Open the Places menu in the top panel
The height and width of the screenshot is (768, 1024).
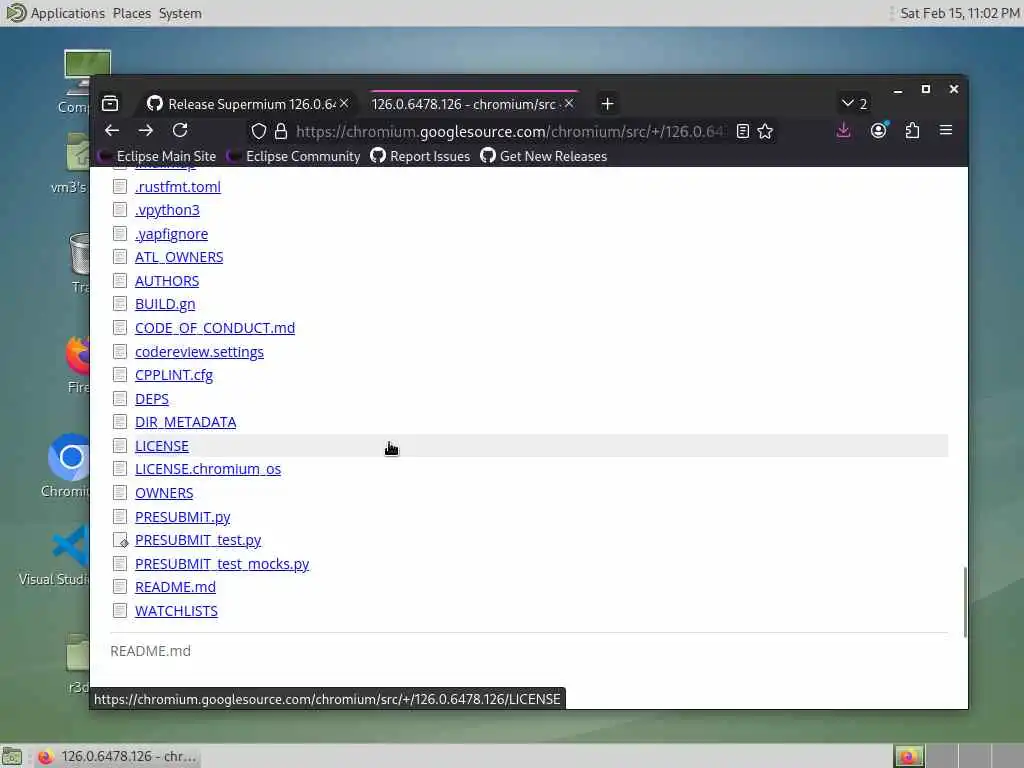[x=131, y=13]
